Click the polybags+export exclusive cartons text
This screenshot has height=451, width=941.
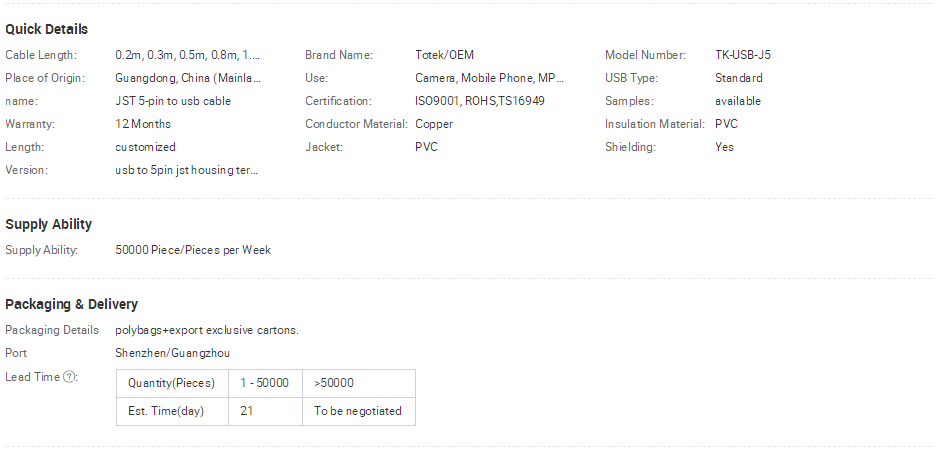tap(206, 330)
